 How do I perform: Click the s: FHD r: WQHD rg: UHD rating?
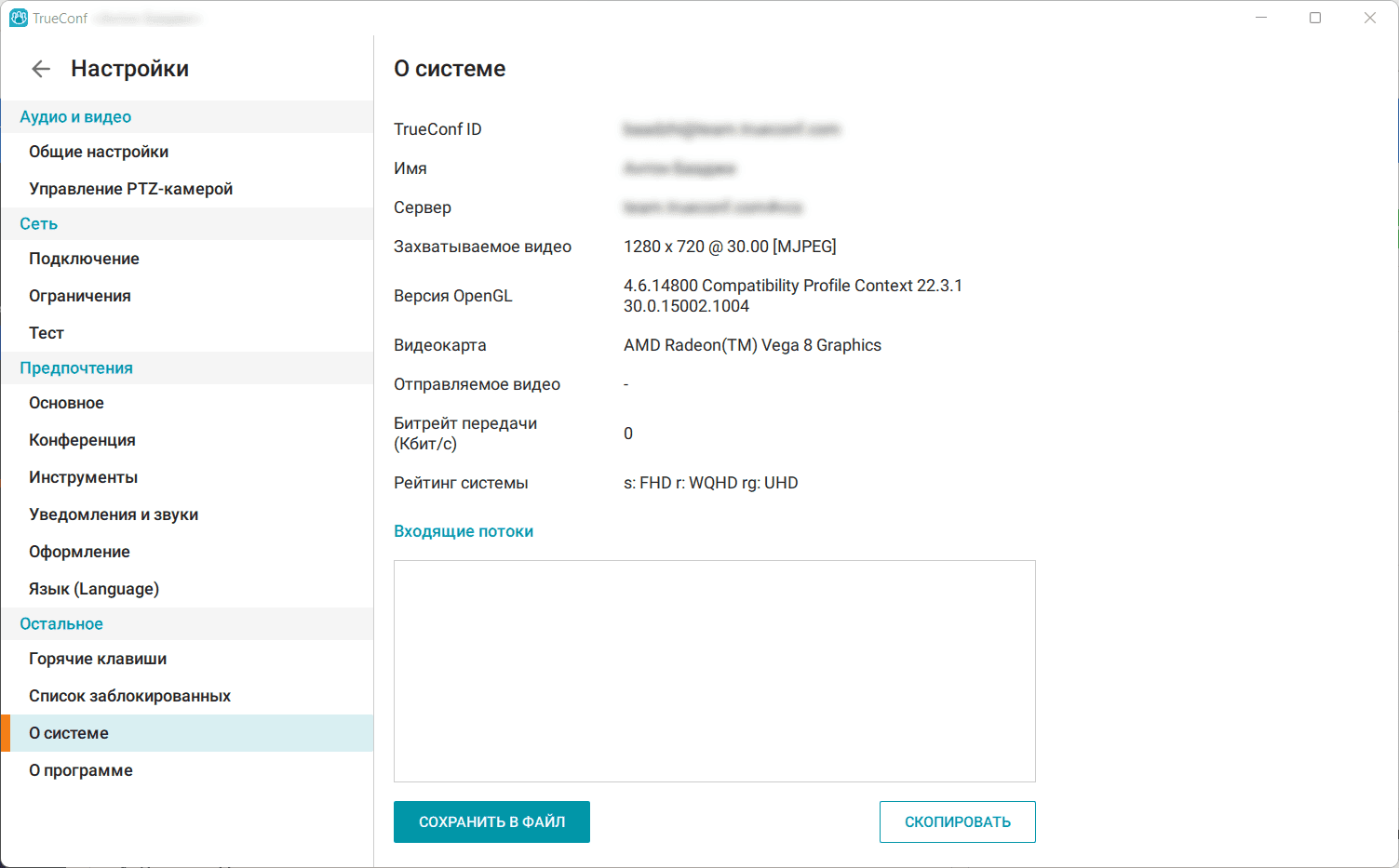[711, 483]
